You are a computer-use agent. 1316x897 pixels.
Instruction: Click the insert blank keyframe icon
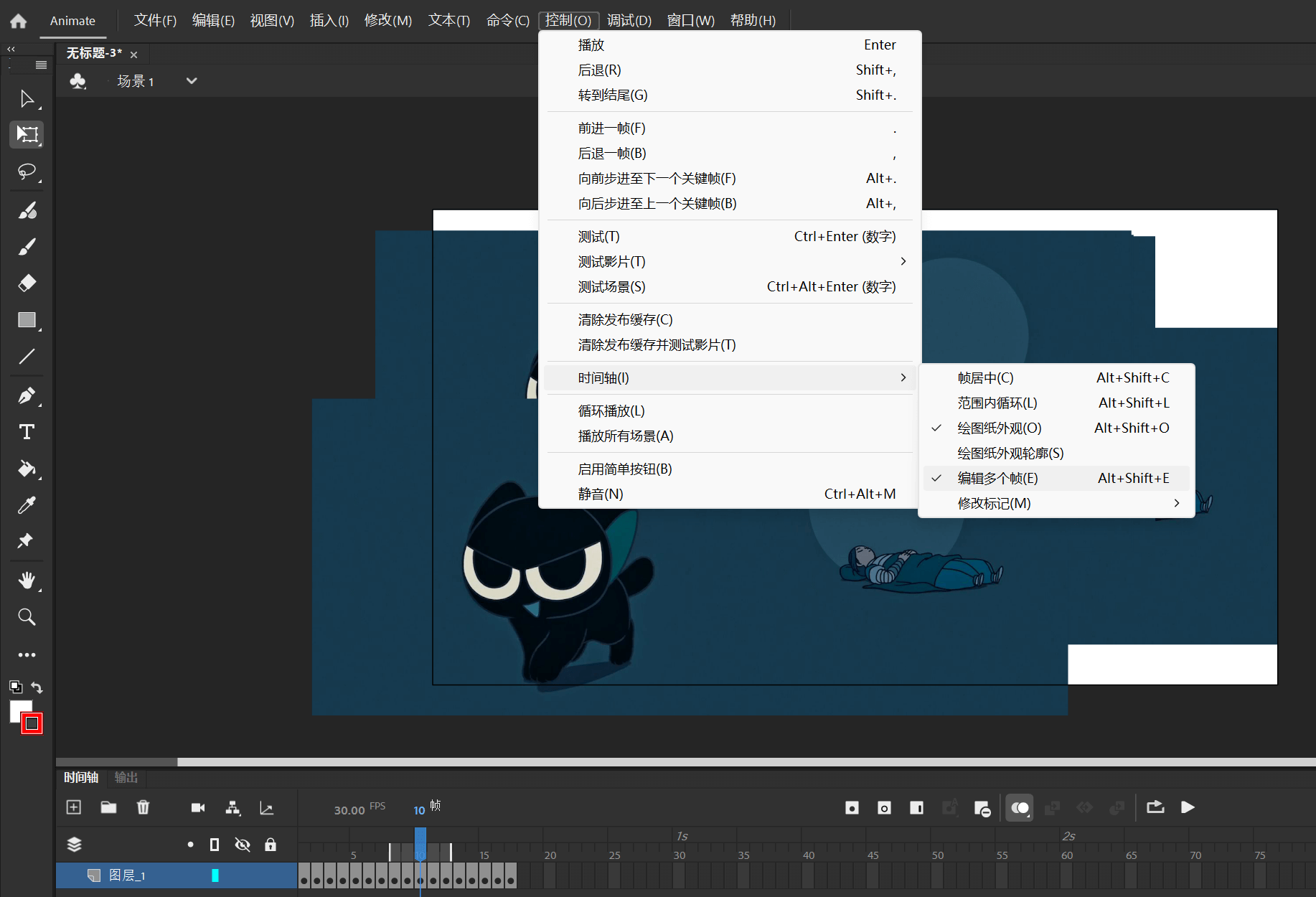pos(884,808)
